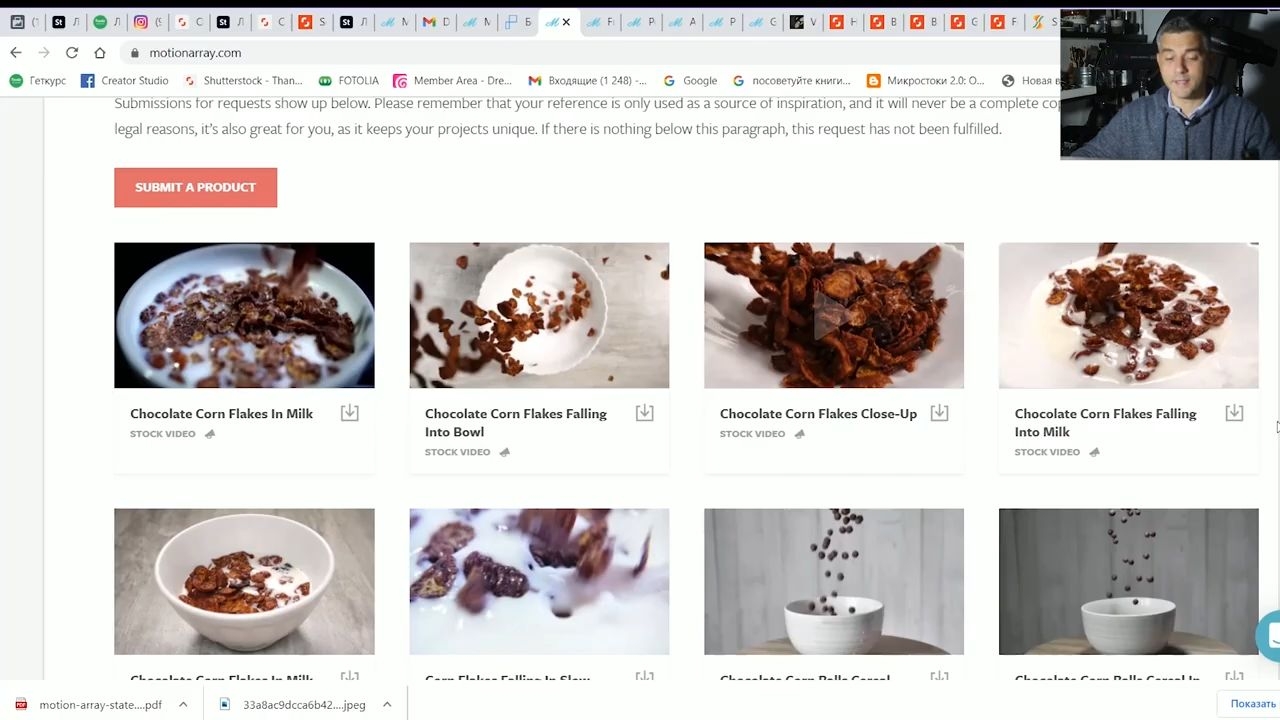Click download icon for Chocolate Corn Flakes Falling Into Milk
The height and width of the screenshot is (720, 1280).
(x=1234, y=413)
